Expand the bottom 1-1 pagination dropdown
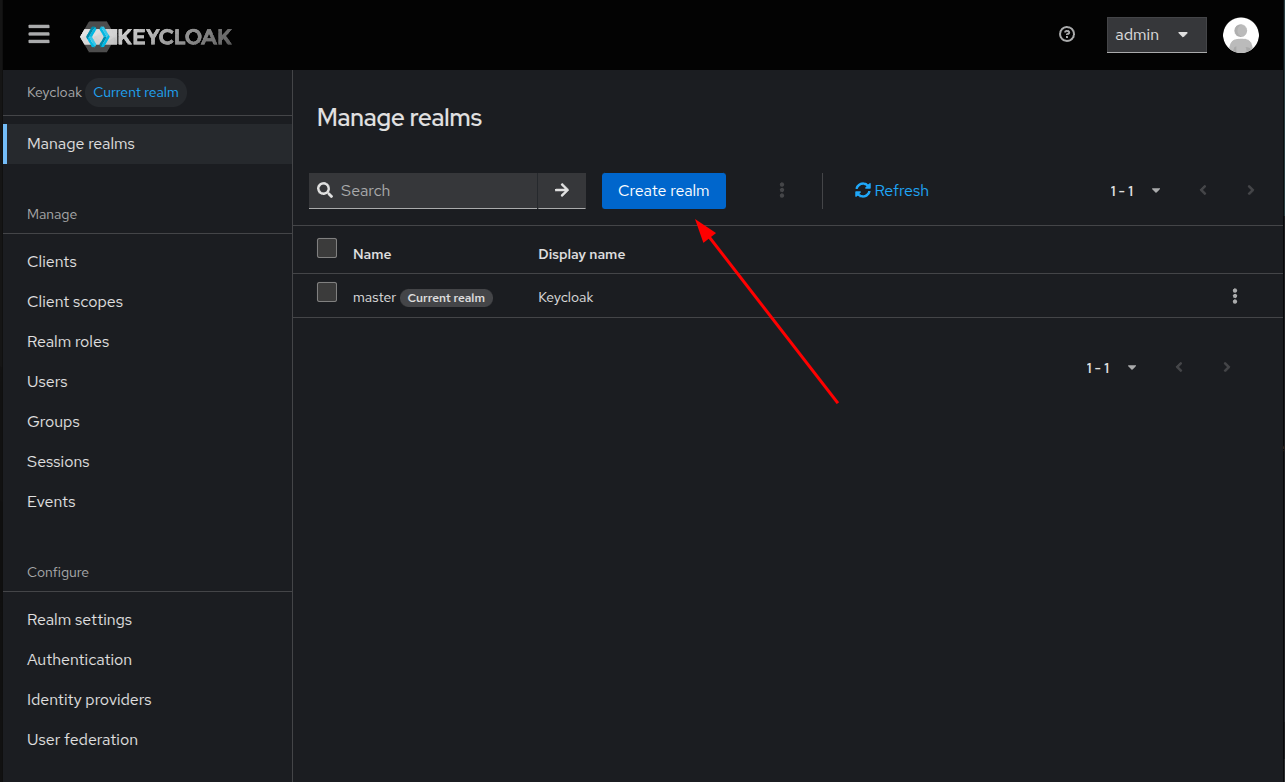This screenshot has height=782, width=1285. point(1112,368)
